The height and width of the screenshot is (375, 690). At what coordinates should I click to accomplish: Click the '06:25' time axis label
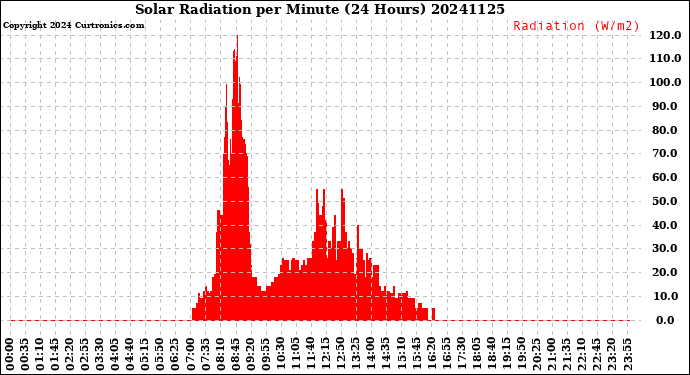point(175,355)
